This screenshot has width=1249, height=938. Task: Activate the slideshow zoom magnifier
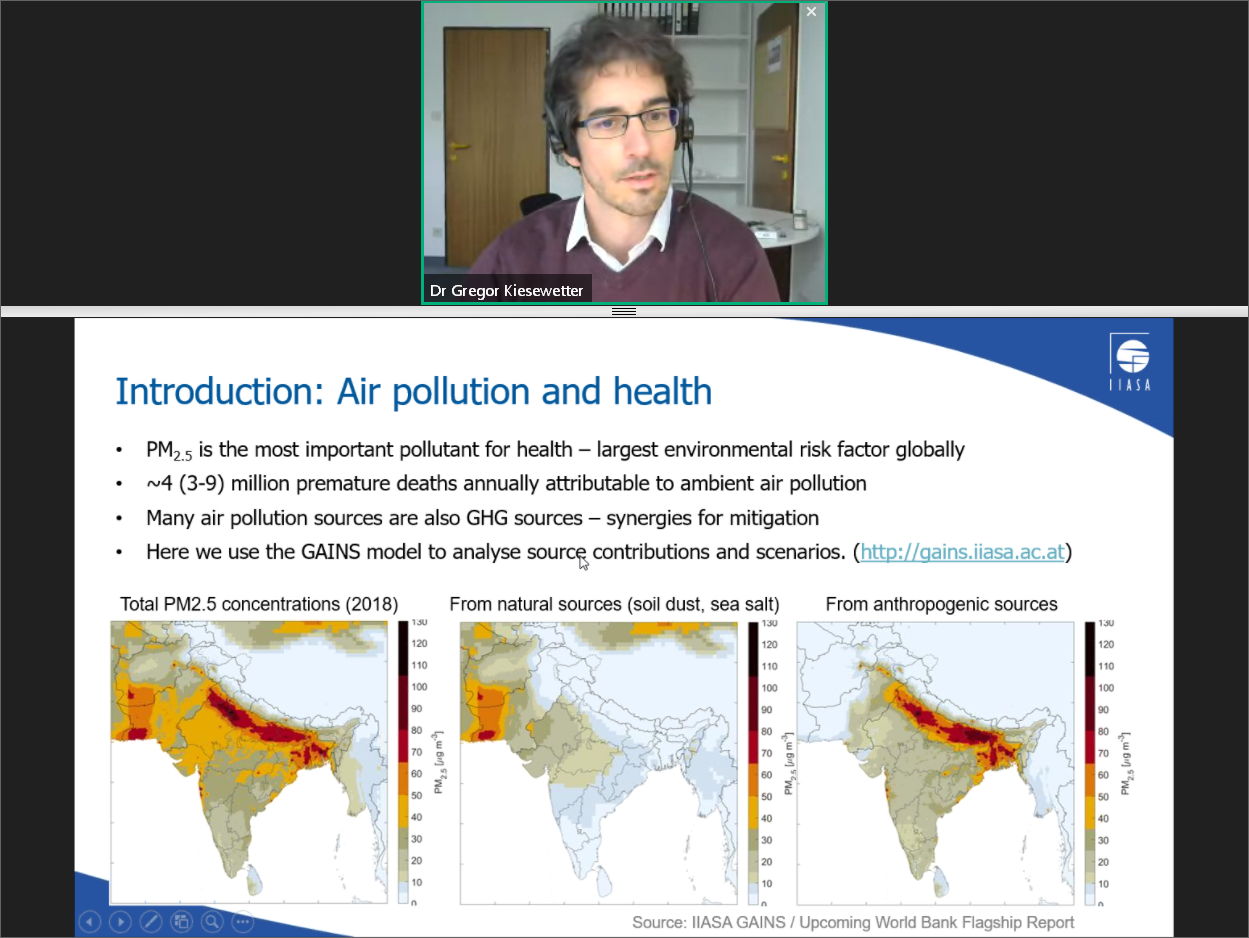coord(212,921)
